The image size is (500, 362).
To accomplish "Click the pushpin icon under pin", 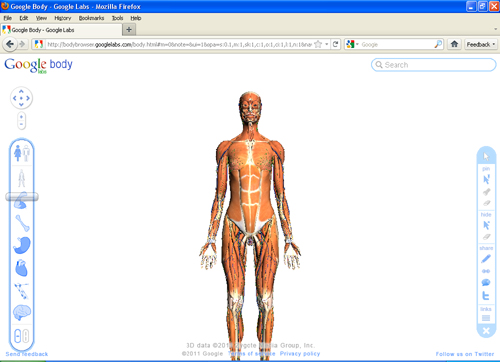I will (x=486, y=192).
